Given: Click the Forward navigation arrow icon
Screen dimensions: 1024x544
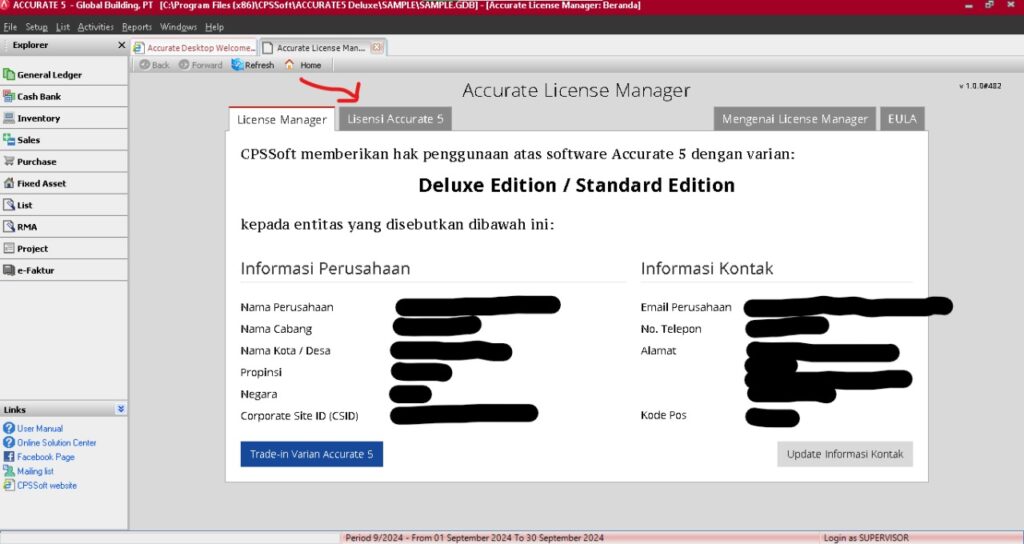Looking at the screenshot, I should (184, 65).
